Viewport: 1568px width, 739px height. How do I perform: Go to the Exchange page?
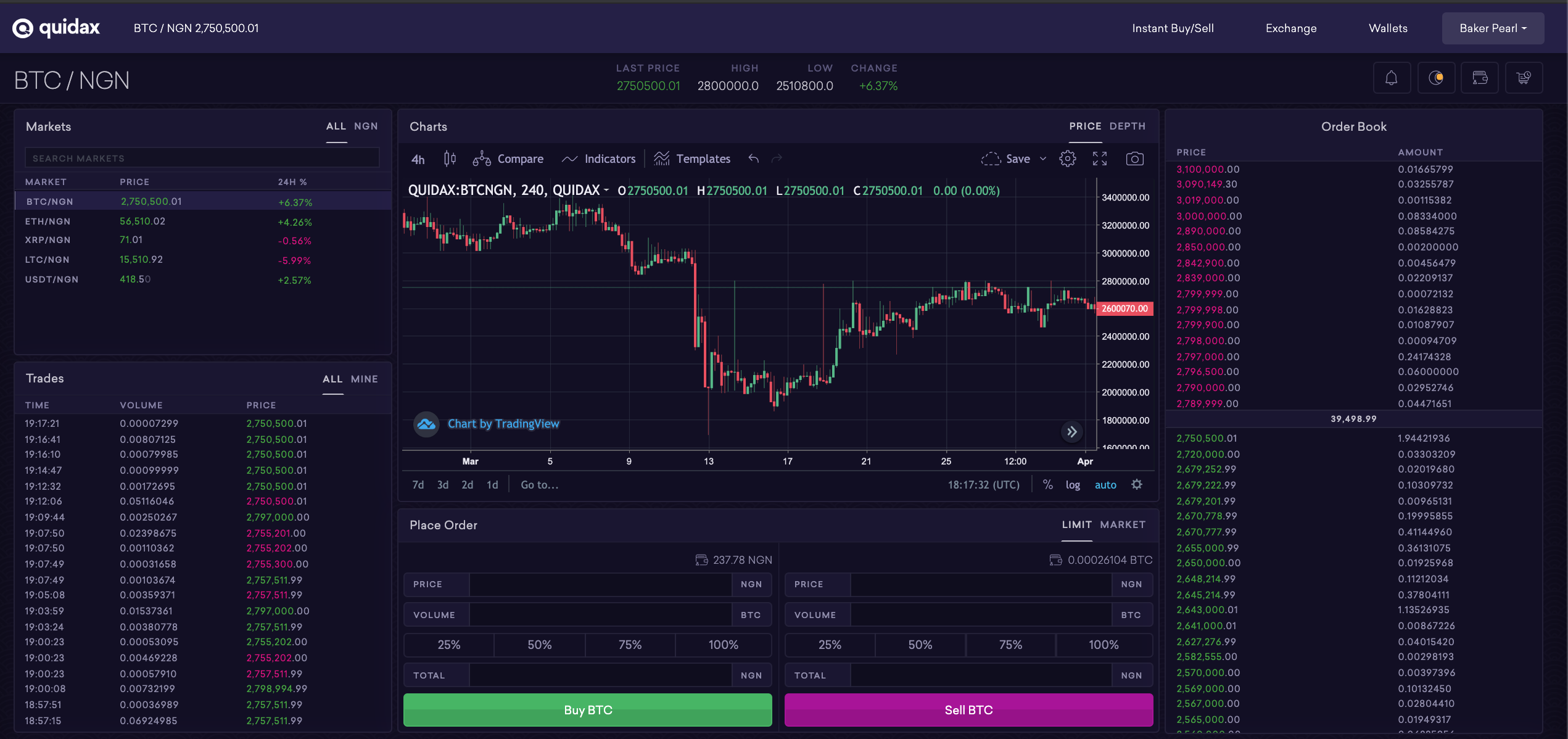point(1291,28)
